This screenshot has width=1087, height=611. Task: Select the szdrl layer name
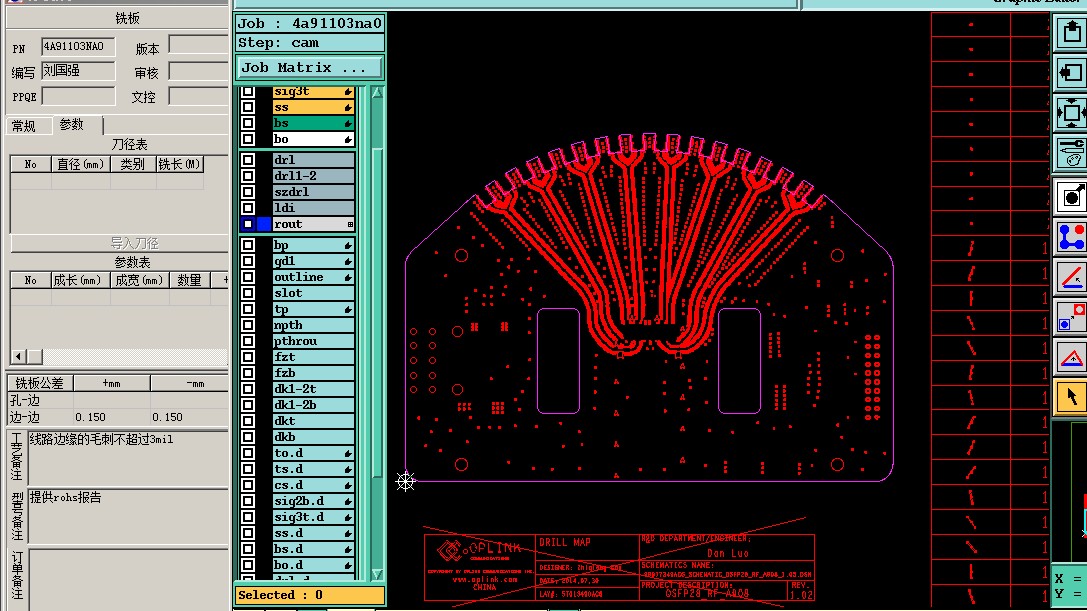(x=313, y=192)
